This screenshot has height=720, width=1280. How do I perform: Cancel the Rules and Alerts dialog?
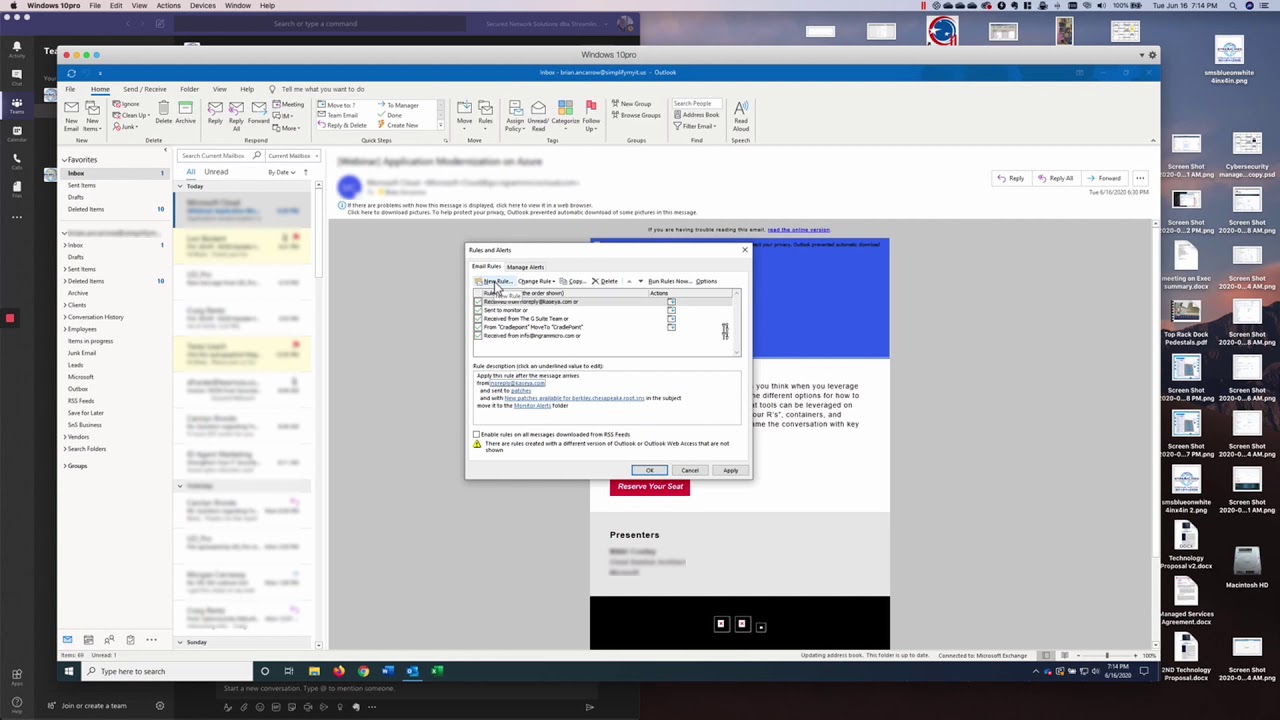(x=690, y=470)
